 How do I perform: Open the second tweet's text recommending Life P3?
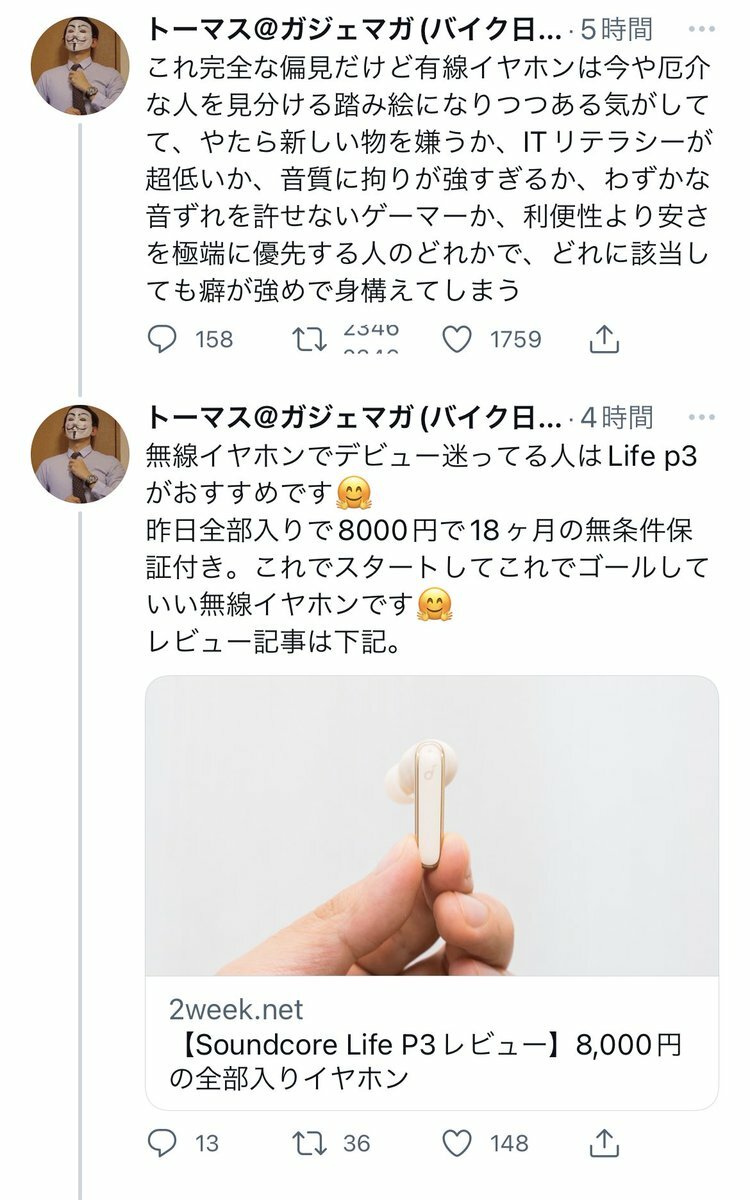pyautogui.click(x=428, y=550)
